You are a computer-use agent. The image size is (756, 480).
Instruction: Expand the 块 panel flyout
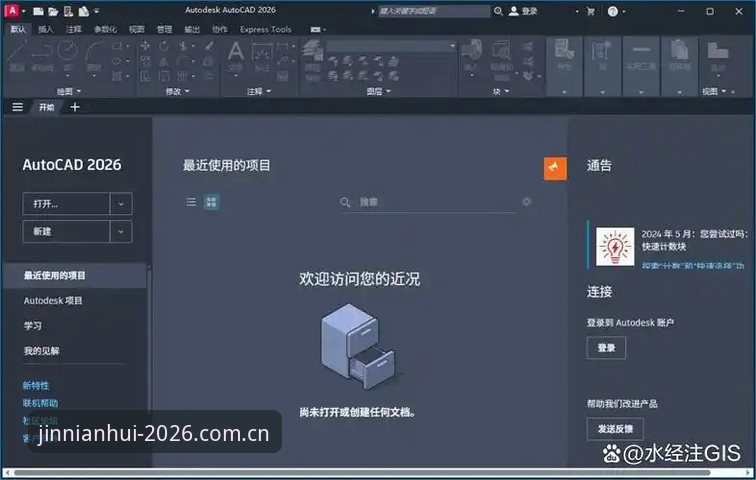(501, 91)
